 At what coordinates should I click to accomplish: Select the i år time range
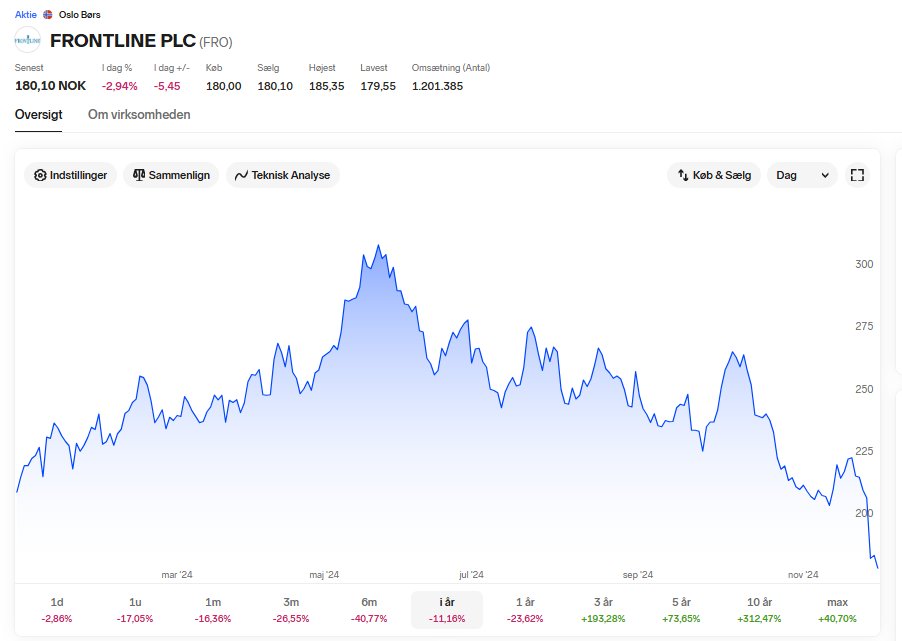click(x=447, y=610)
